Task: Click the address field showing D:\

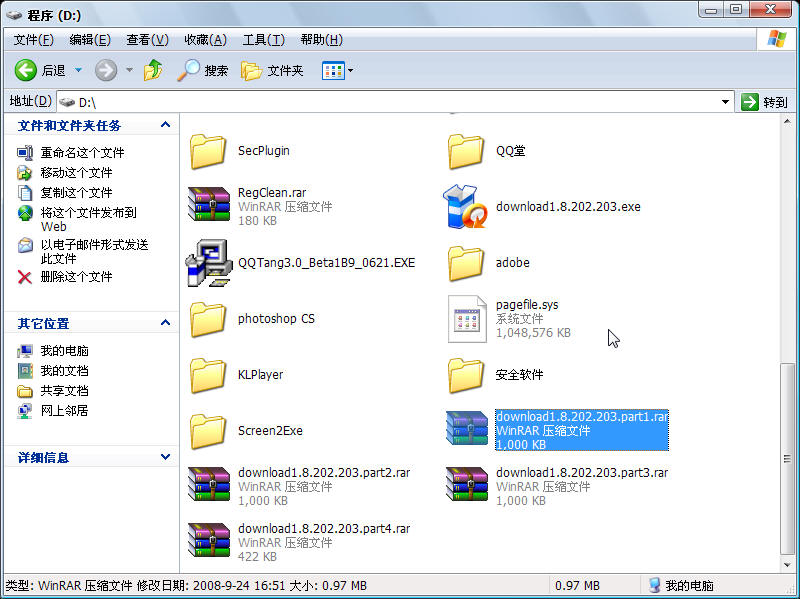Action: (395, 102)
